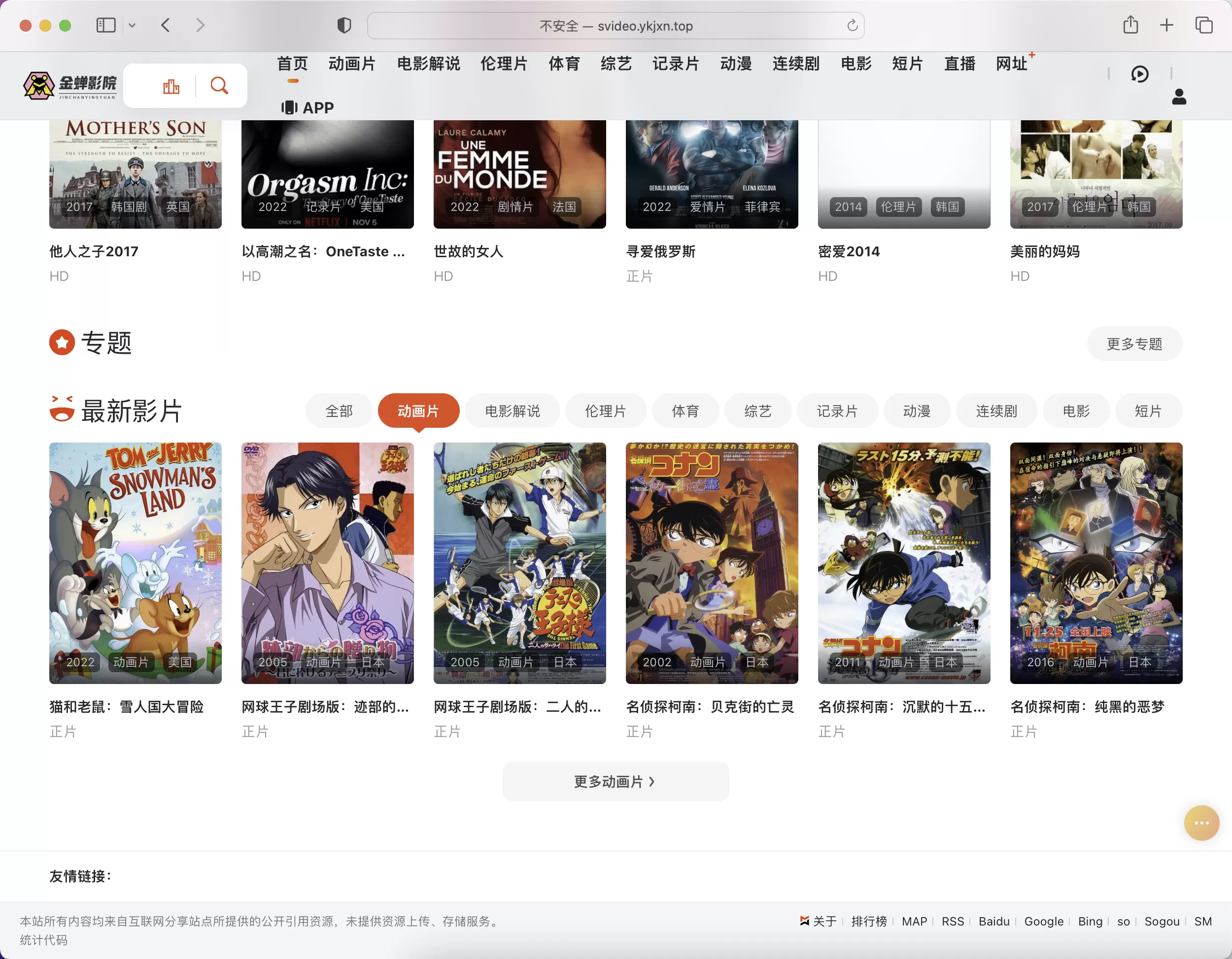The height and width of the screenshot is (959, 1232).
Task: Click the Baidu footer link
Action: (x=994, y=921)
